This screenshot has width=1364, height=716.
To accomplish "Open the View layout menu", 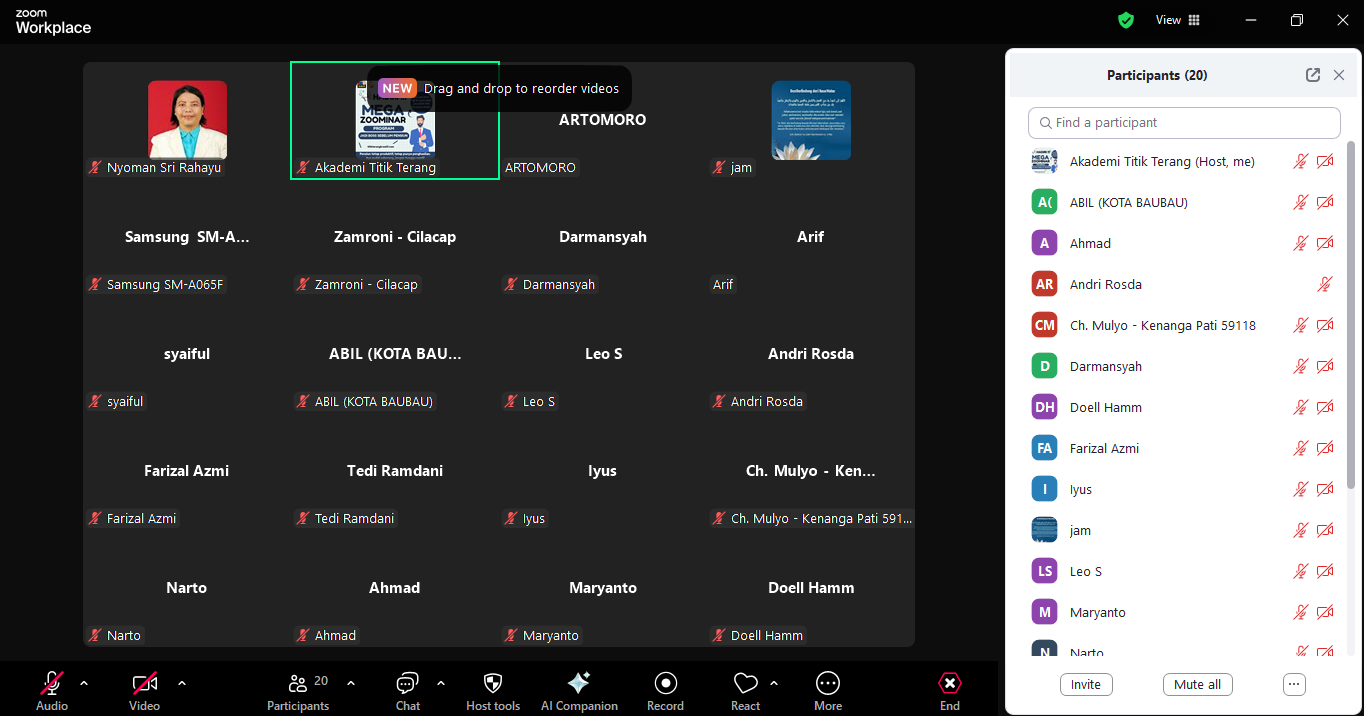I will pos(1178,20).
